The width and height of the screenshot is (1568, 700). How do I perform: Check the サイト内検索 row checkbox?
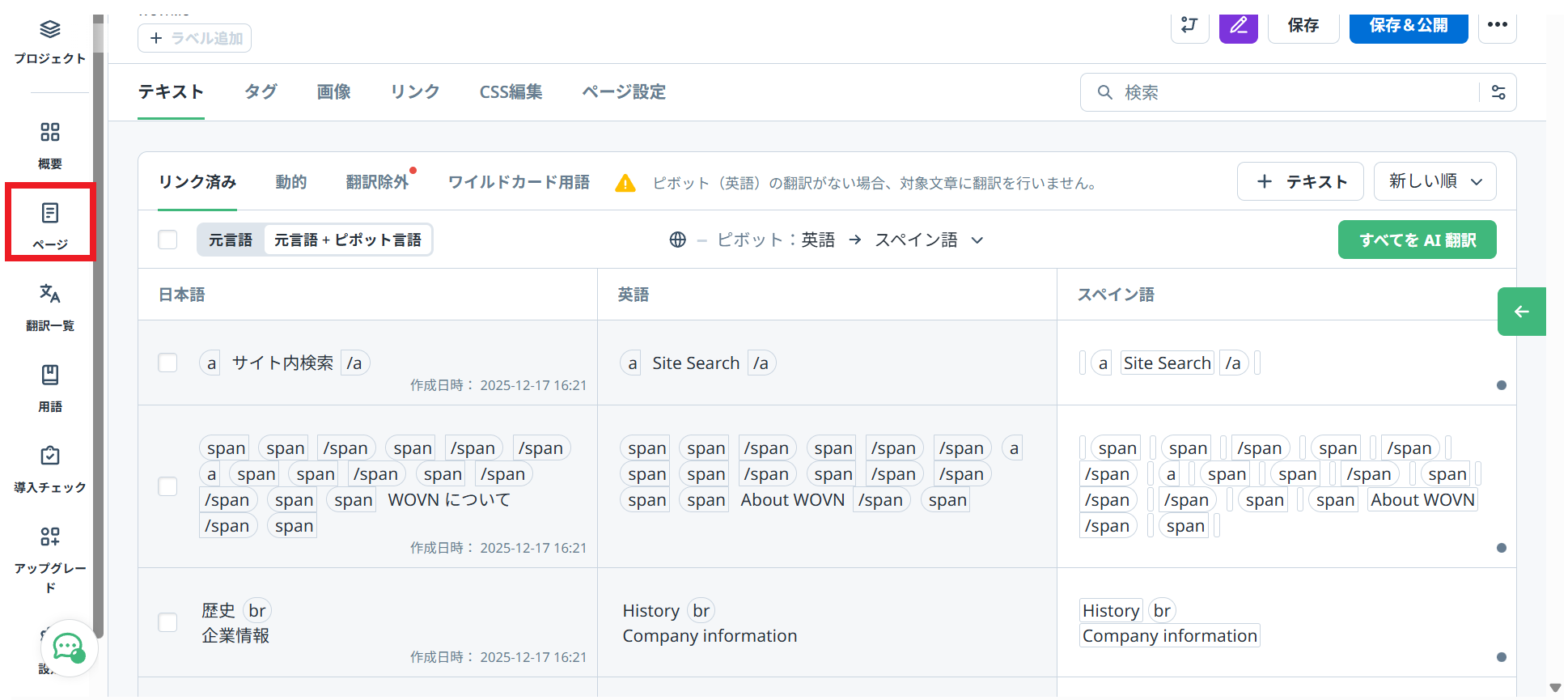pos(167,363)
